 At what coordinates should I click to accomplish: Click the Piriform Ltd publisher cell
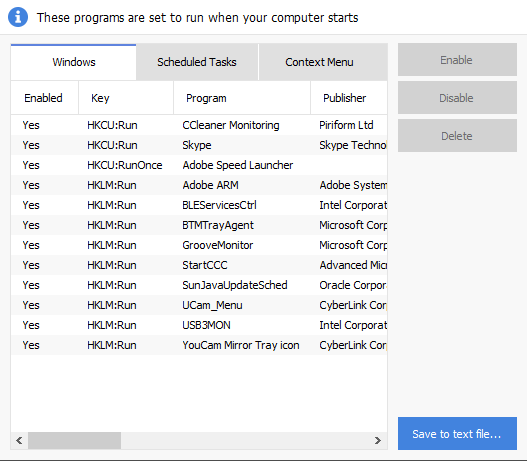(x=346, y=125)
